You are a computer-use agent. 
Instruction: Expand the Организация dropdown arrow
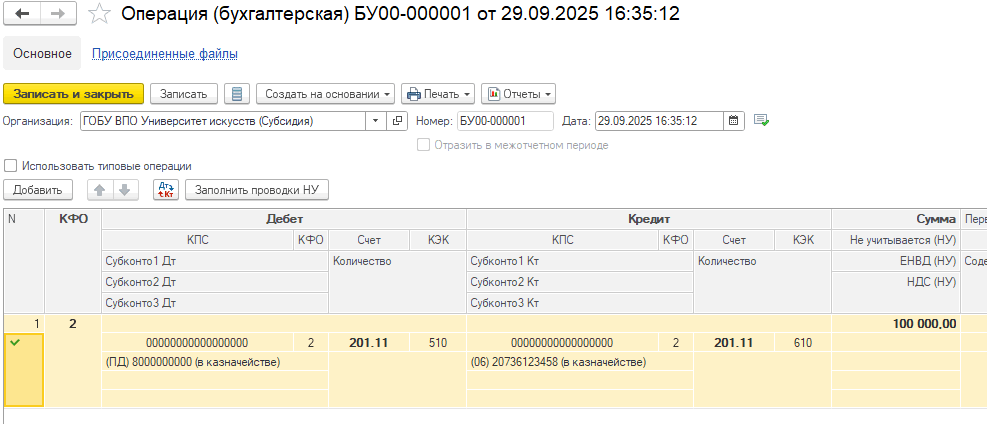pyautogui.click(x=376, y=121)
